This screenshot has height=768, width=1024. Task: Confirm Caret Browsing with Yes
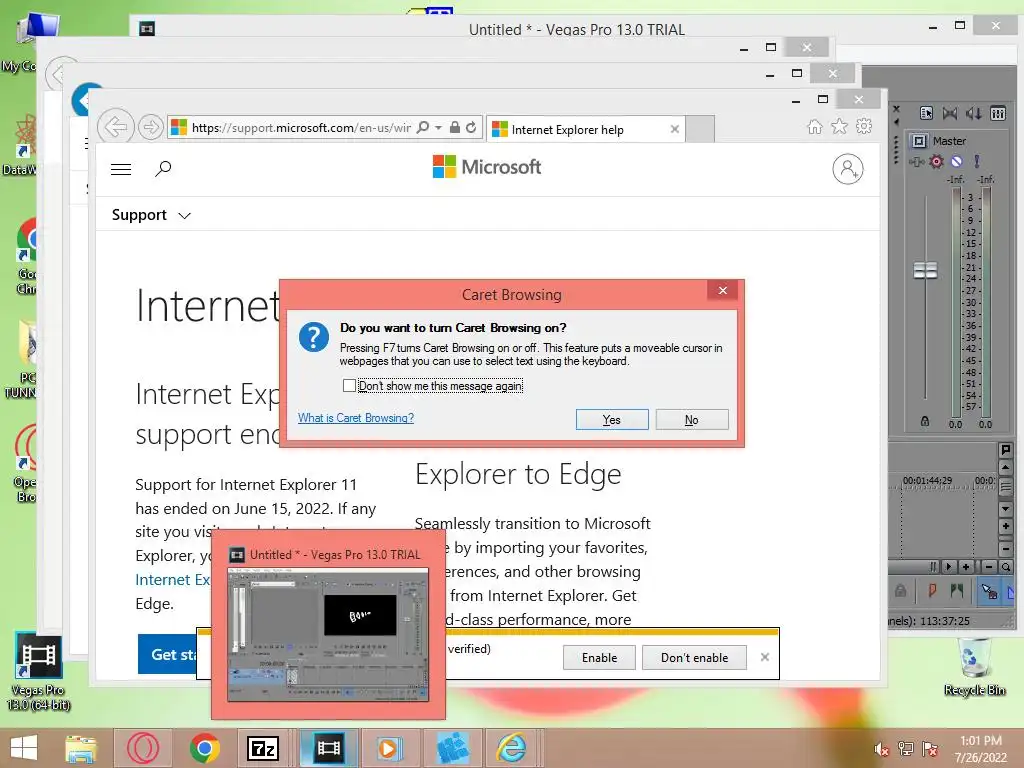tap(612, 420)
